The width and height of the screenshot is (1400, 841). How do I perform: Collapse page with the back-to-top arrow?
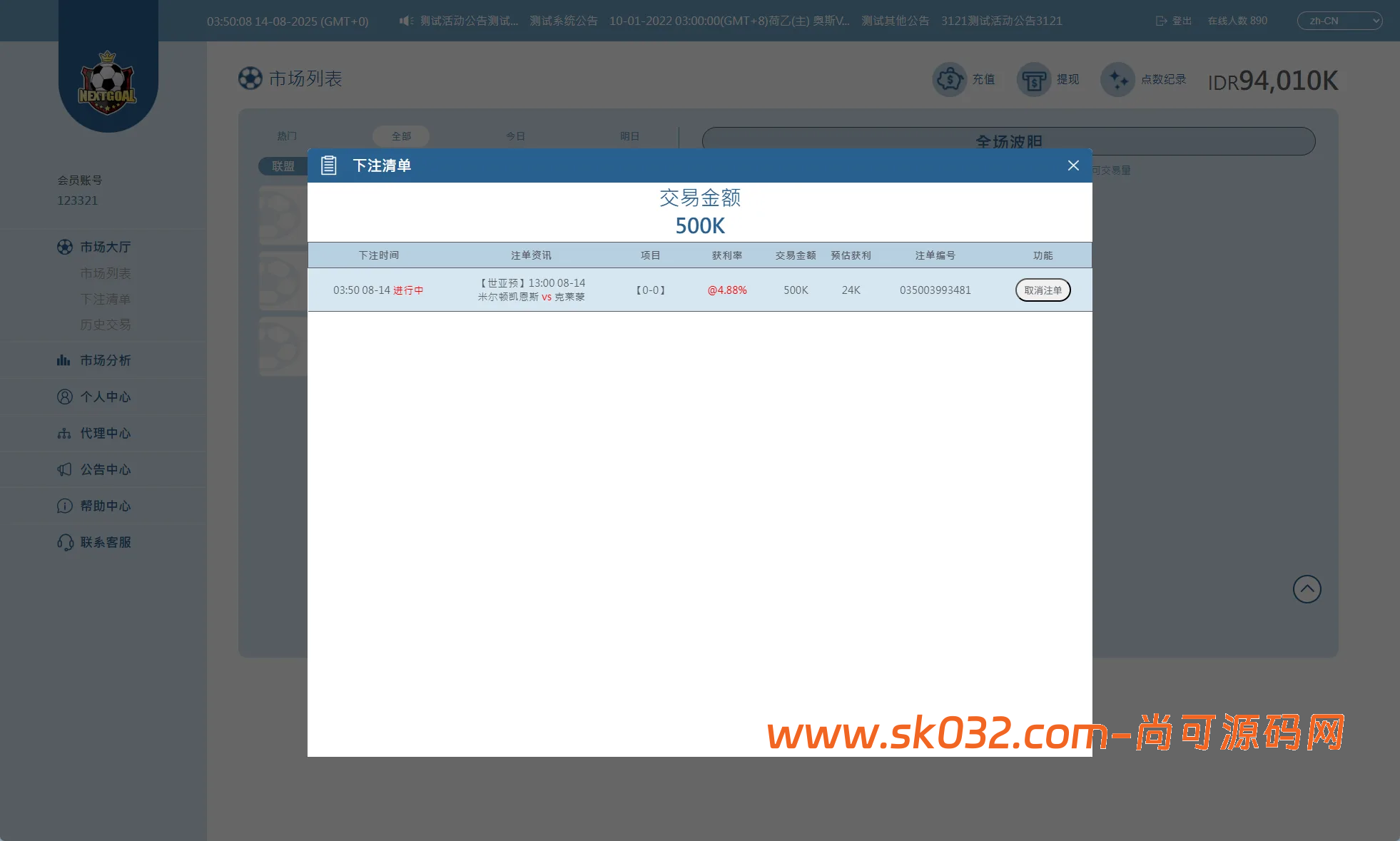(1307, 588)
